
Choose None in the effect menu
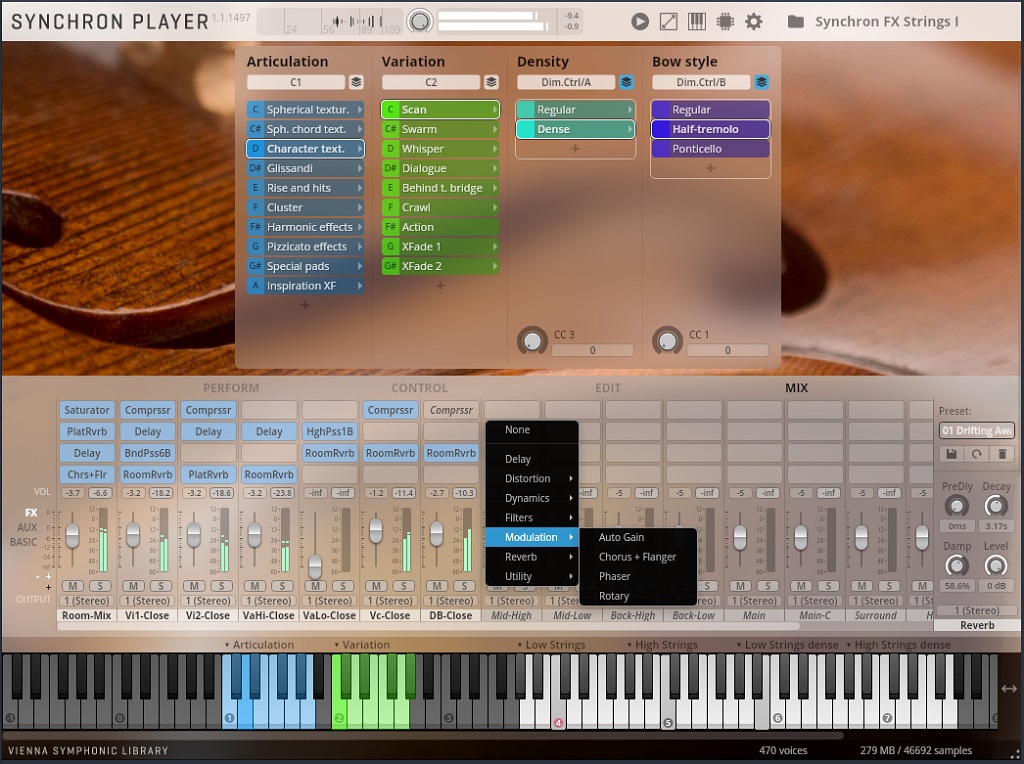532,430
